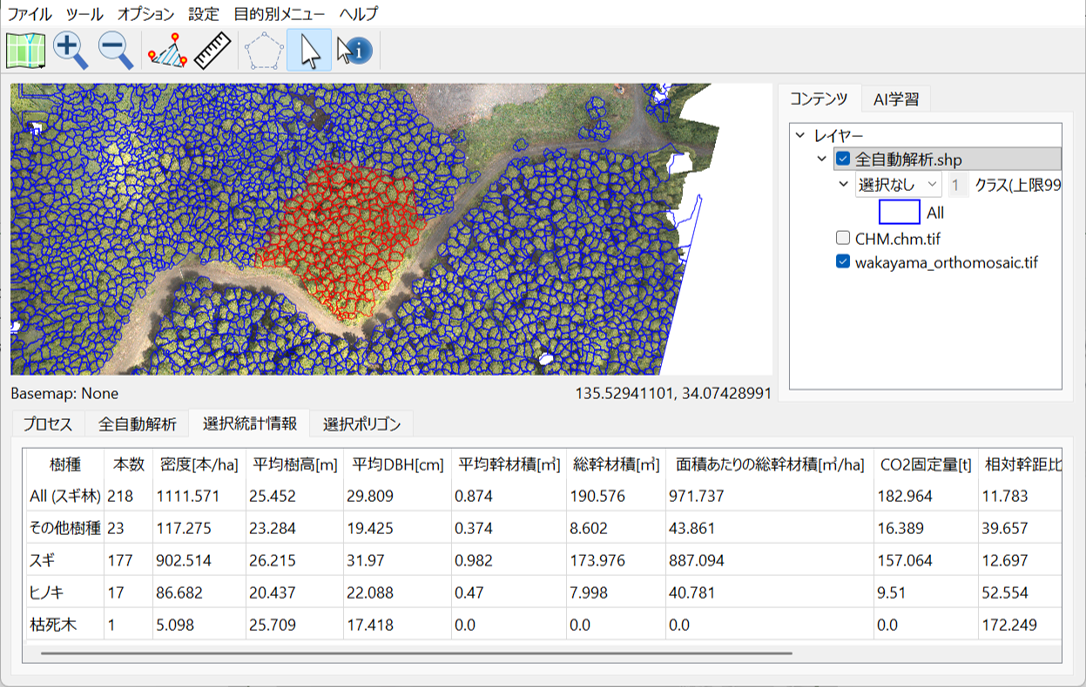1086x687 pixels.
Task: Click the blue All class color swatch
Action: (899, 212)
